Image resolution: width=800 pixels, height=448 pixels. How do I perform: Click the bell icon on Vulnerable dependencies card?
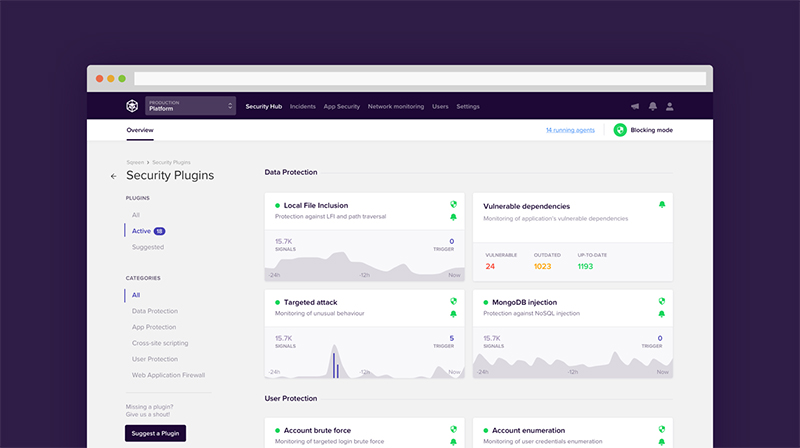[x=661, y=205]
